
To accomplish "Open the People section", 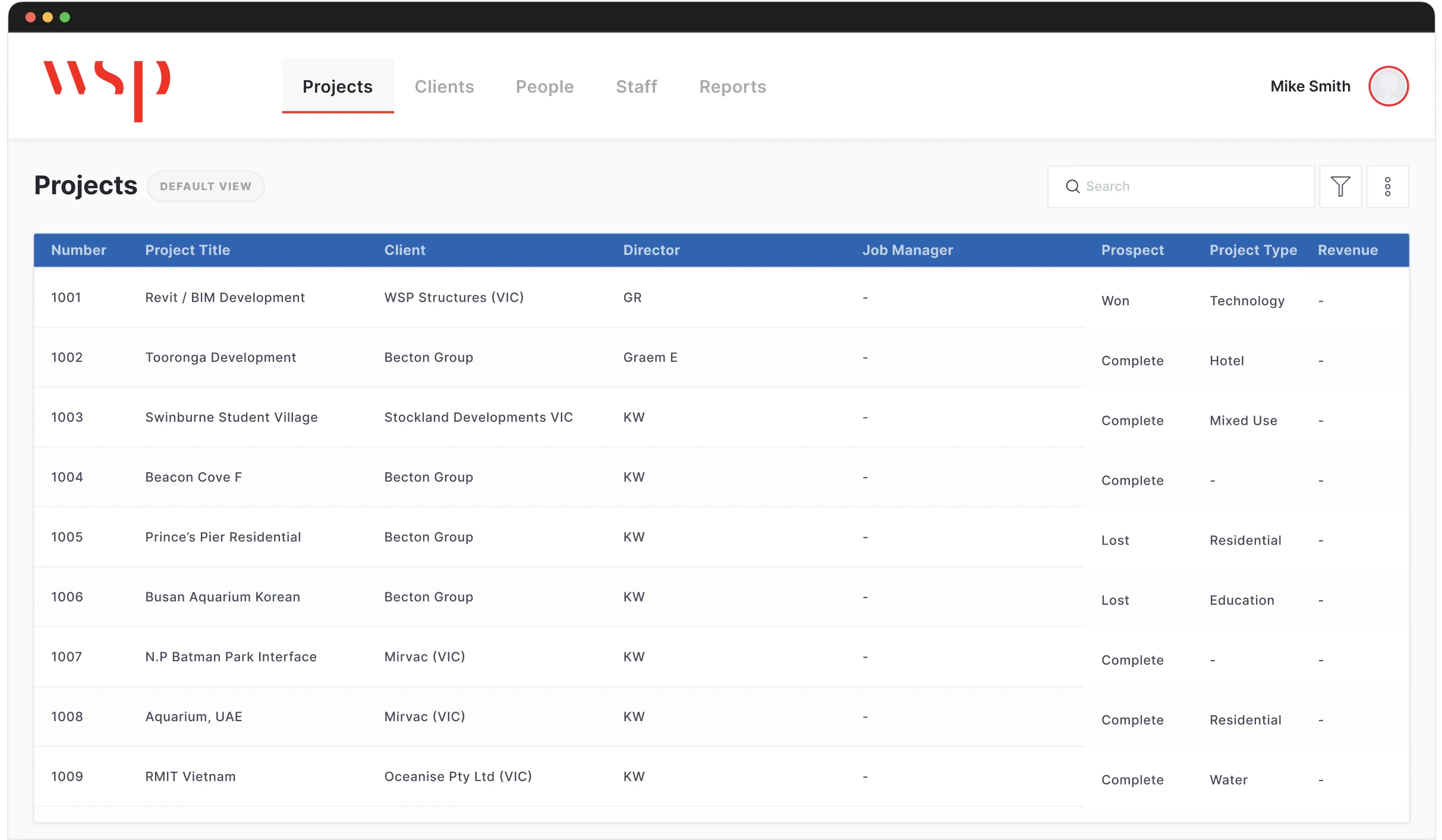I will (544, 86).
